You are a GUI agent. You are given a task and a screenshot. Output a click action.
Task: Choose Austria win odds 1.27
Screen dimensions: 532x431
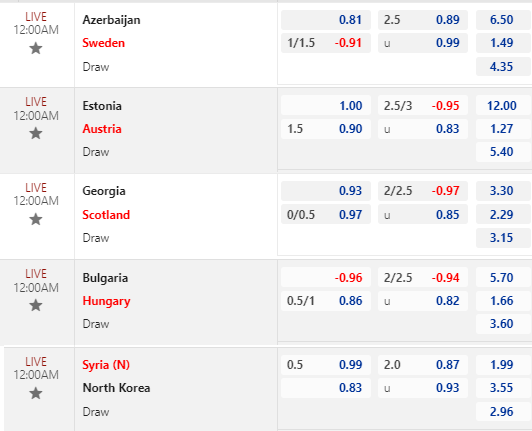(x=504, y=129)
